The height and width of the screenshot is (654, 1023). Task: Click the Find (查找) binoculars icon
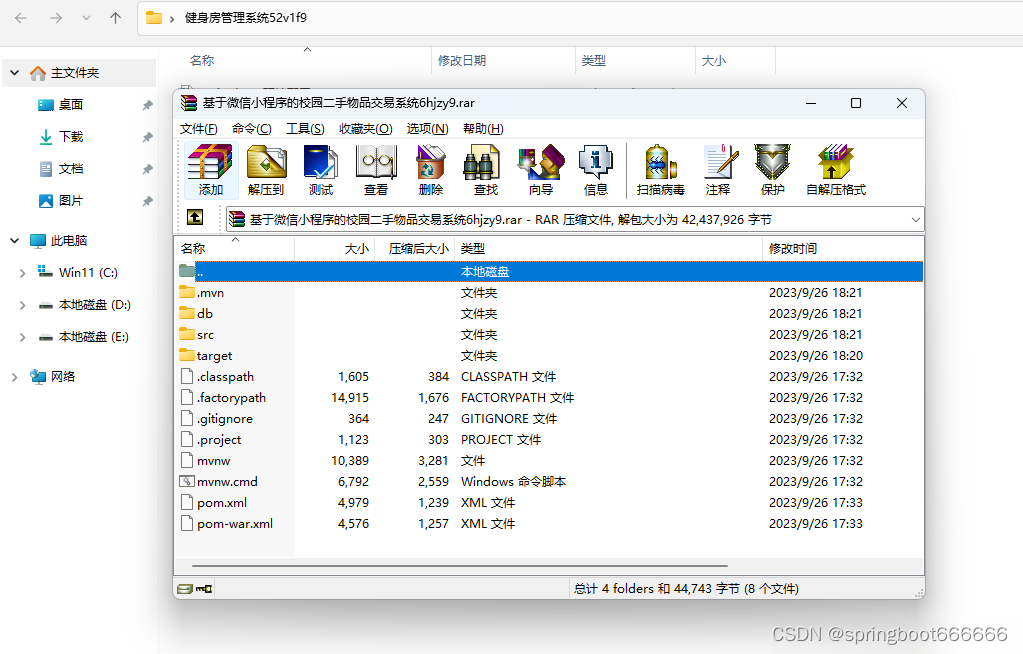point(485,170)
